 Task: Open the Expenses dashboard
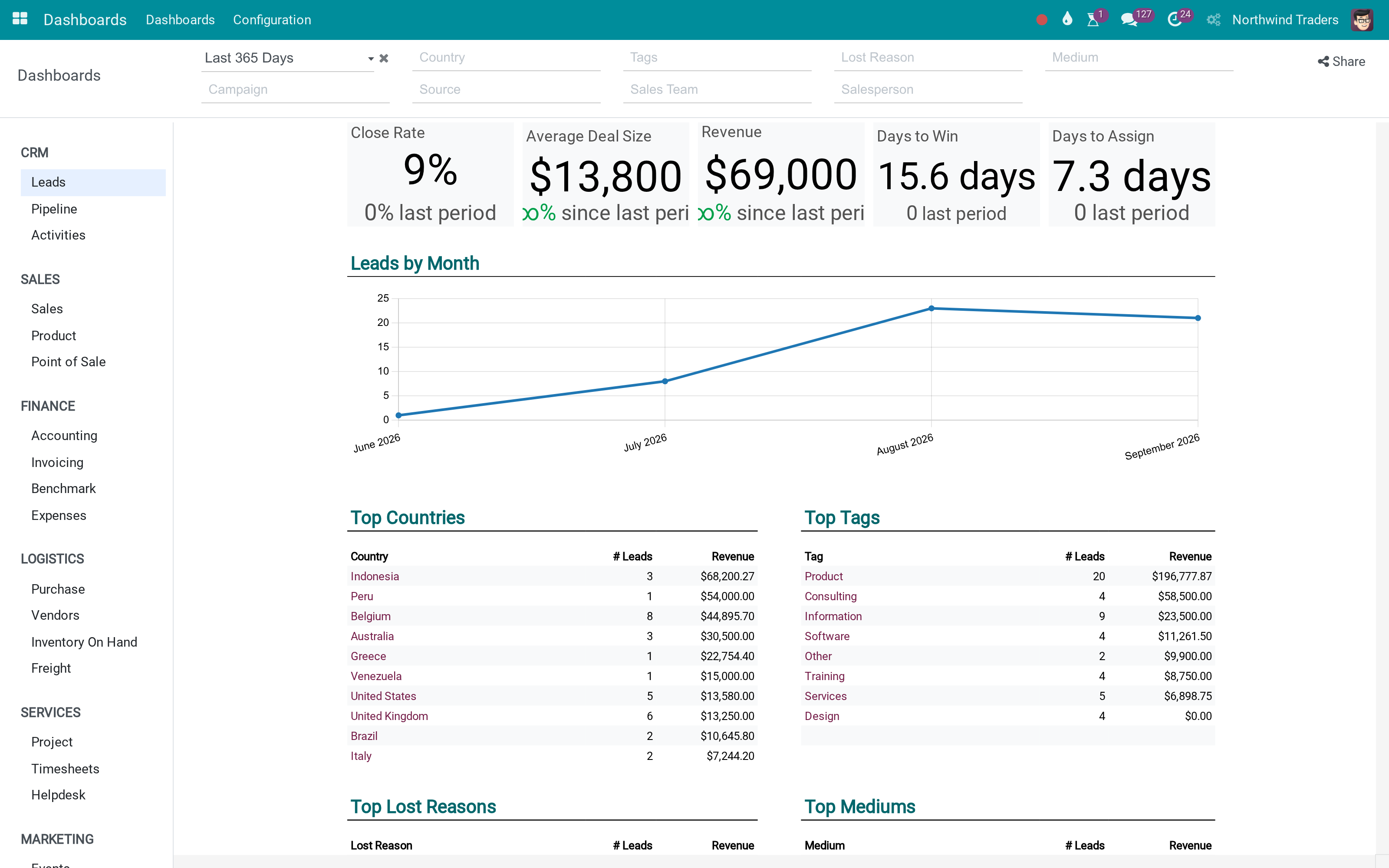click(x=93, y=516)
